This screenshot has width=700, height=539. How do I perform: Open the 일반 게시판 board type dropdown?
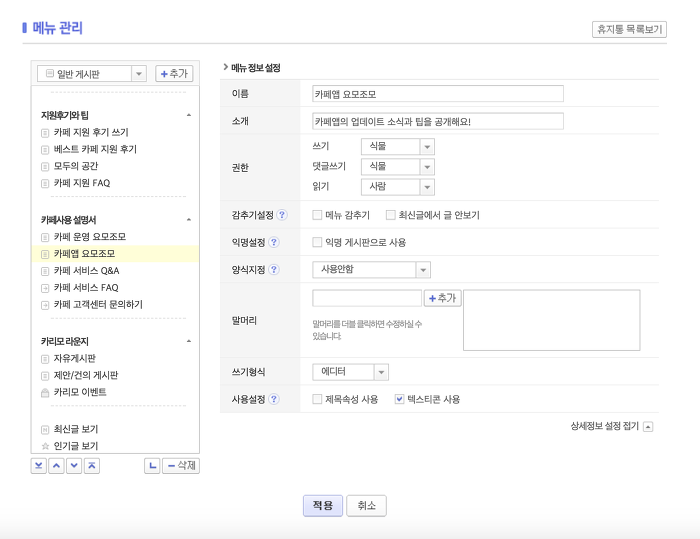click(138, 74)
